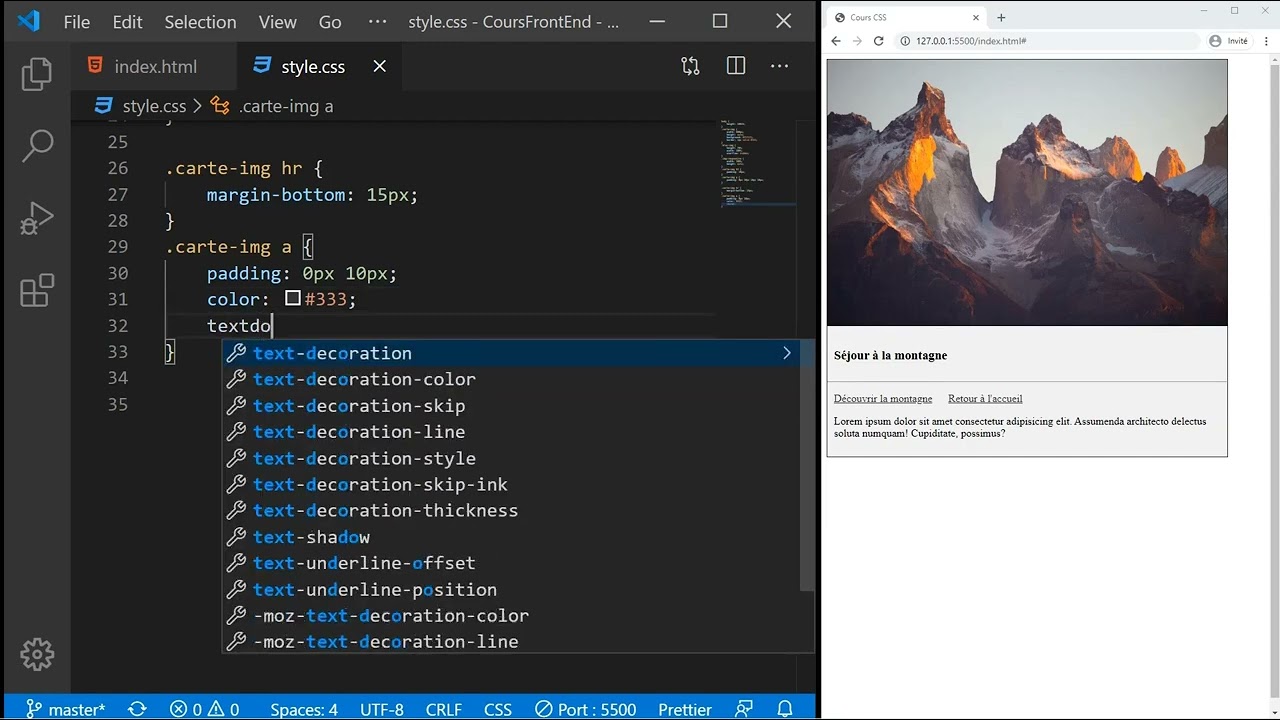This screenshot has height=720, width=1280.
Task: Open the Edit menu
Action: coord(127,22)
